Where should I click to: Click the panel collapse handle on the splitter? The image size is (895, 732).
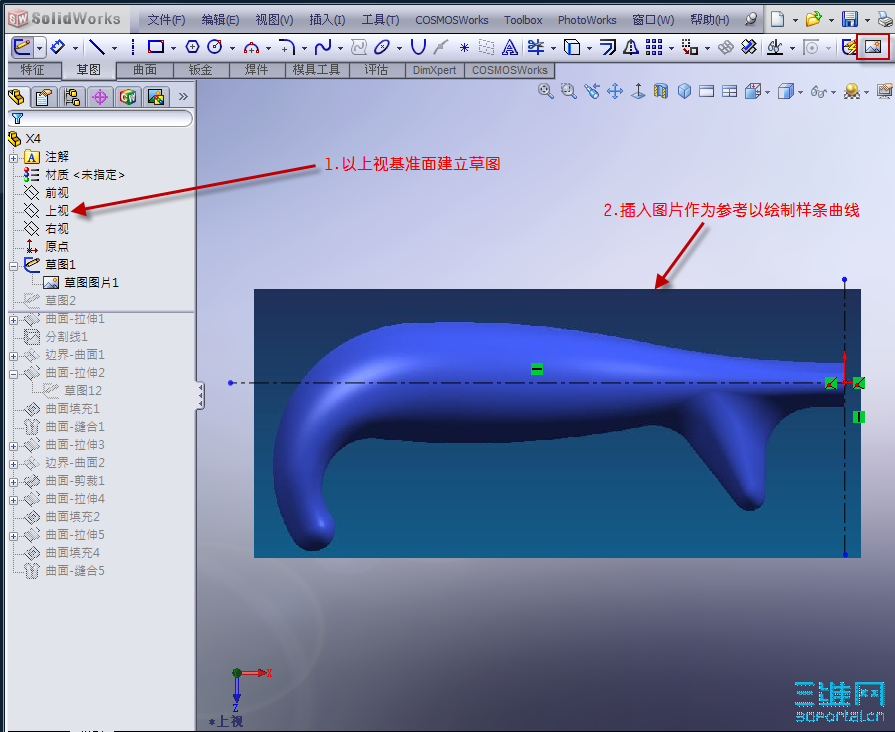[200, 396]
